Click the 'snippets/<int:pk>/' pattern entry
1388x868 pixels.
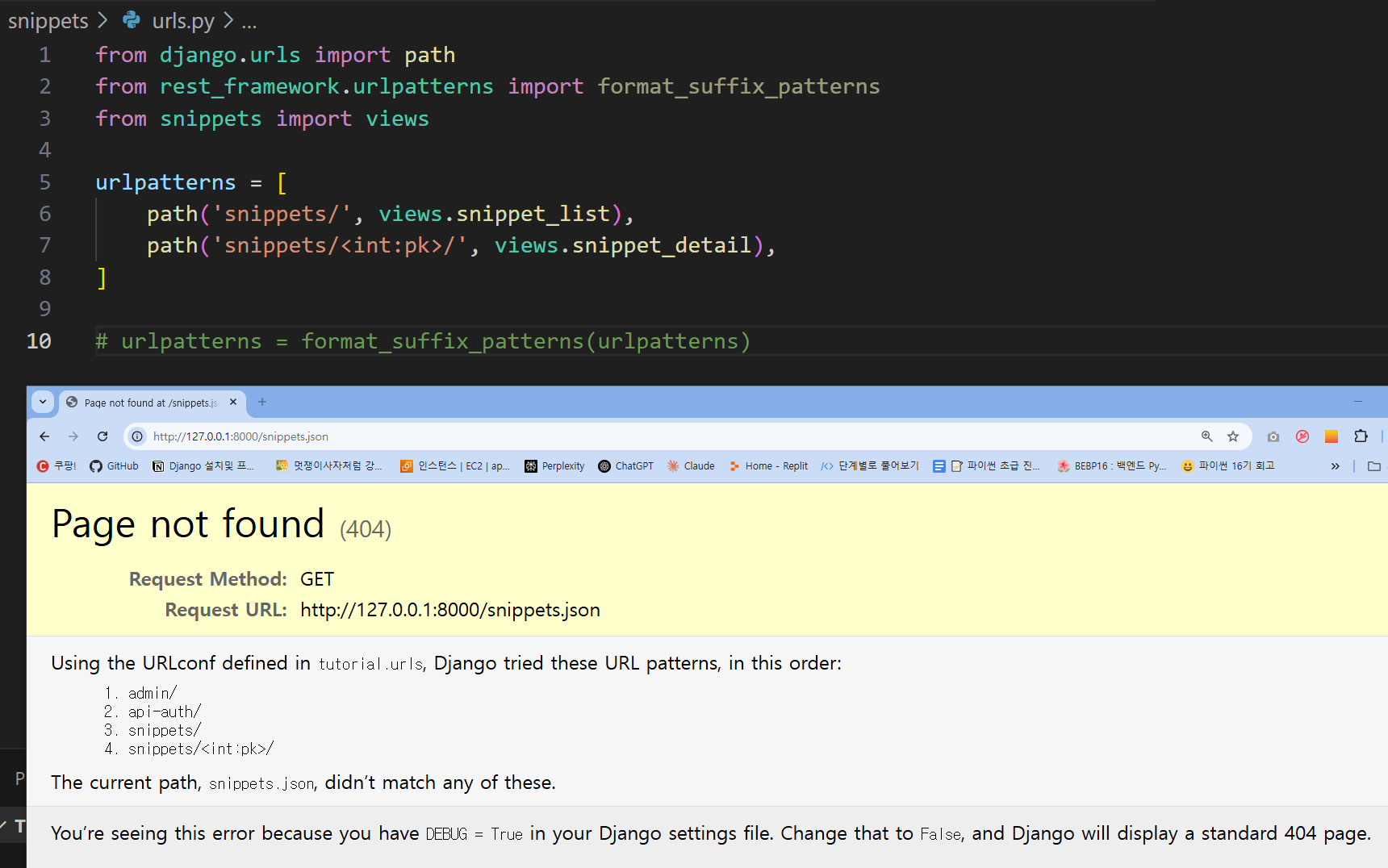click(201, 749)
